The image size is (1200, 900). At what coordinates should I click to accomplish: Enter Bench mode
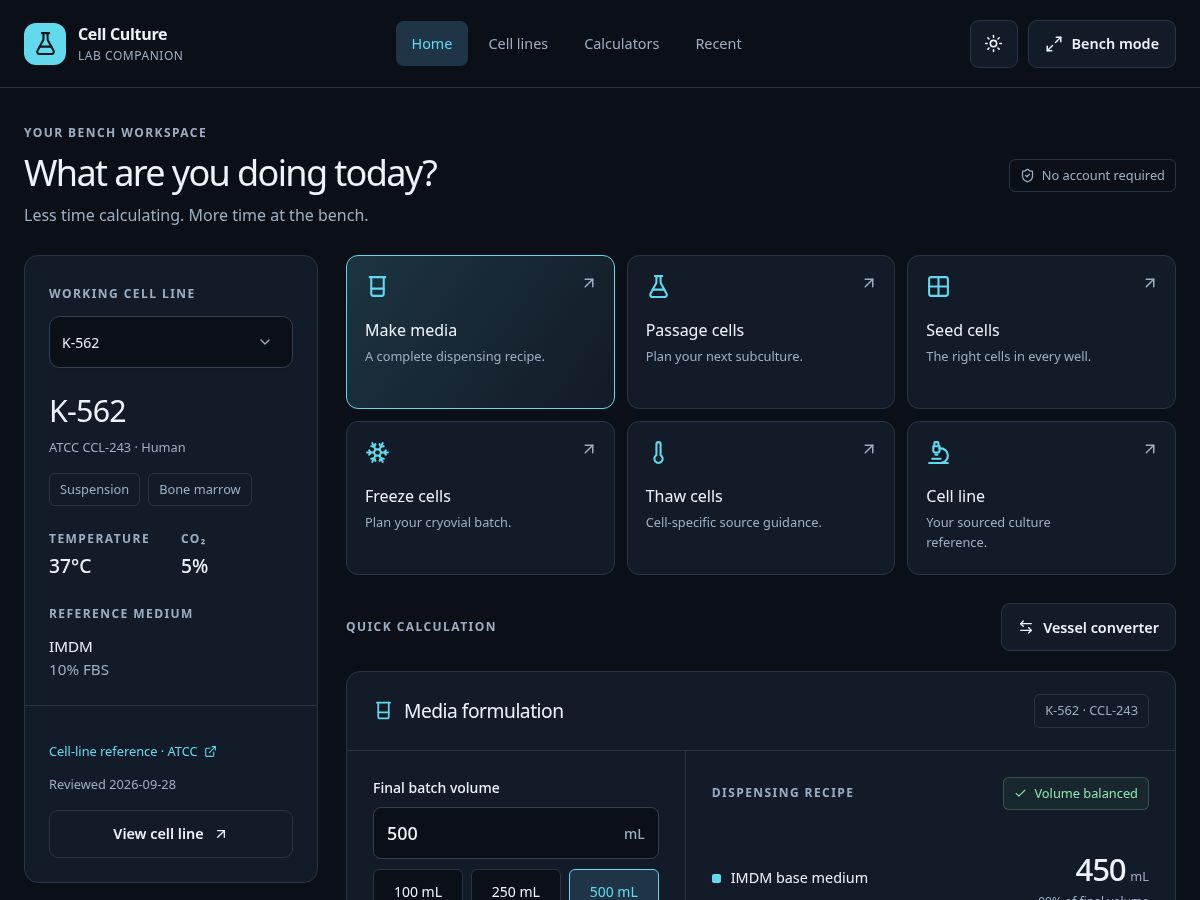pos(1102,44)
